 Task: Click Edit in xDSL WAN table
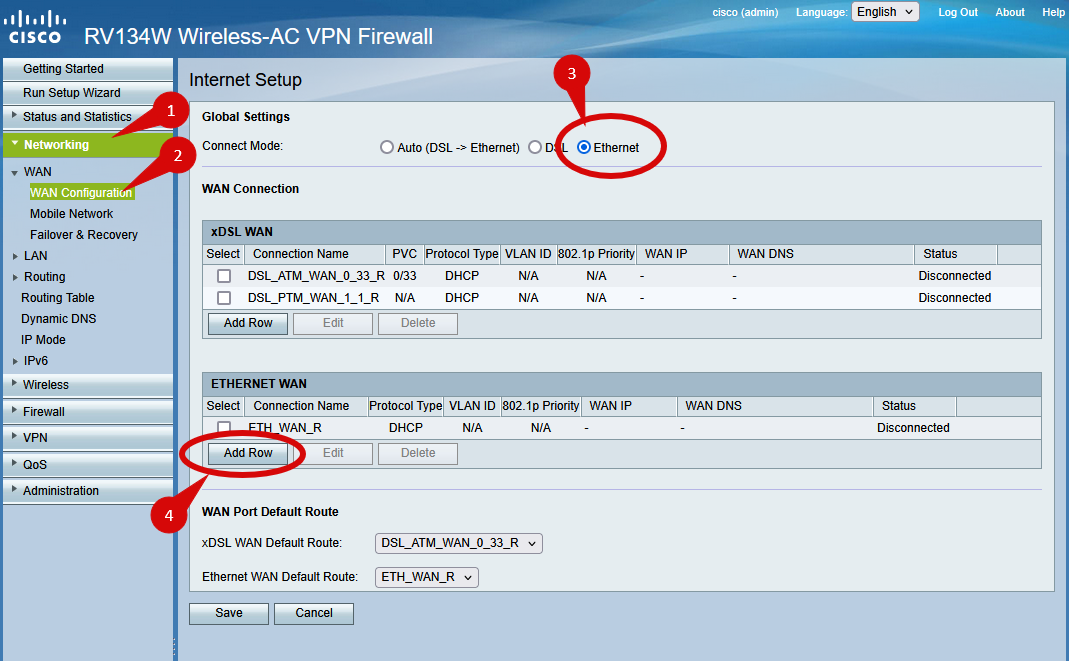333,324
